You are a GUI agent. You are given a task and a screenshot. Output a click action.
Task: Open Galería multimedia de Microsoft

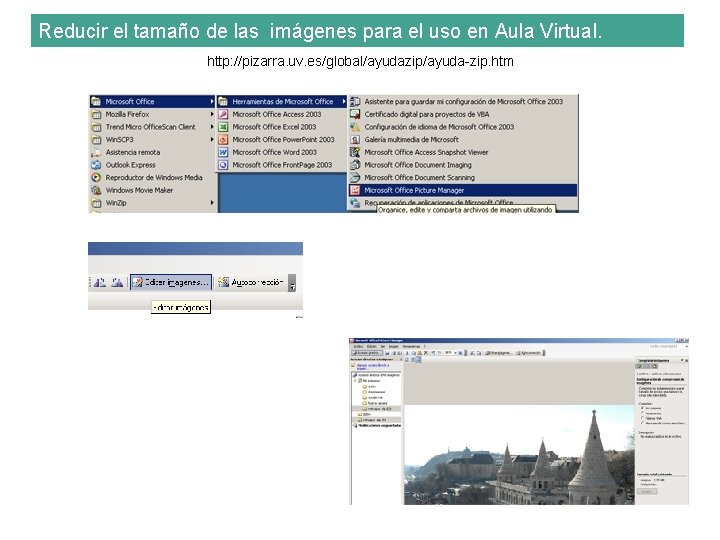click(x=463, y=140)
